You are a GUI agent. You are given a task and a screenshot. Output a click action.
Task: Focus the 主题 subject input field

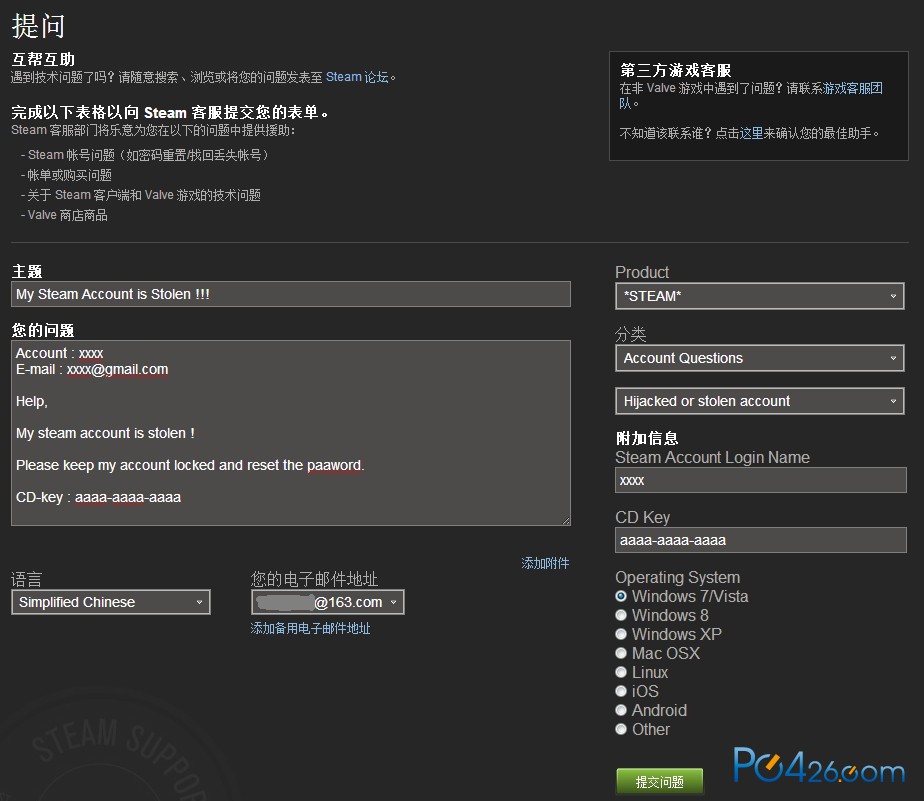(291, 294)
